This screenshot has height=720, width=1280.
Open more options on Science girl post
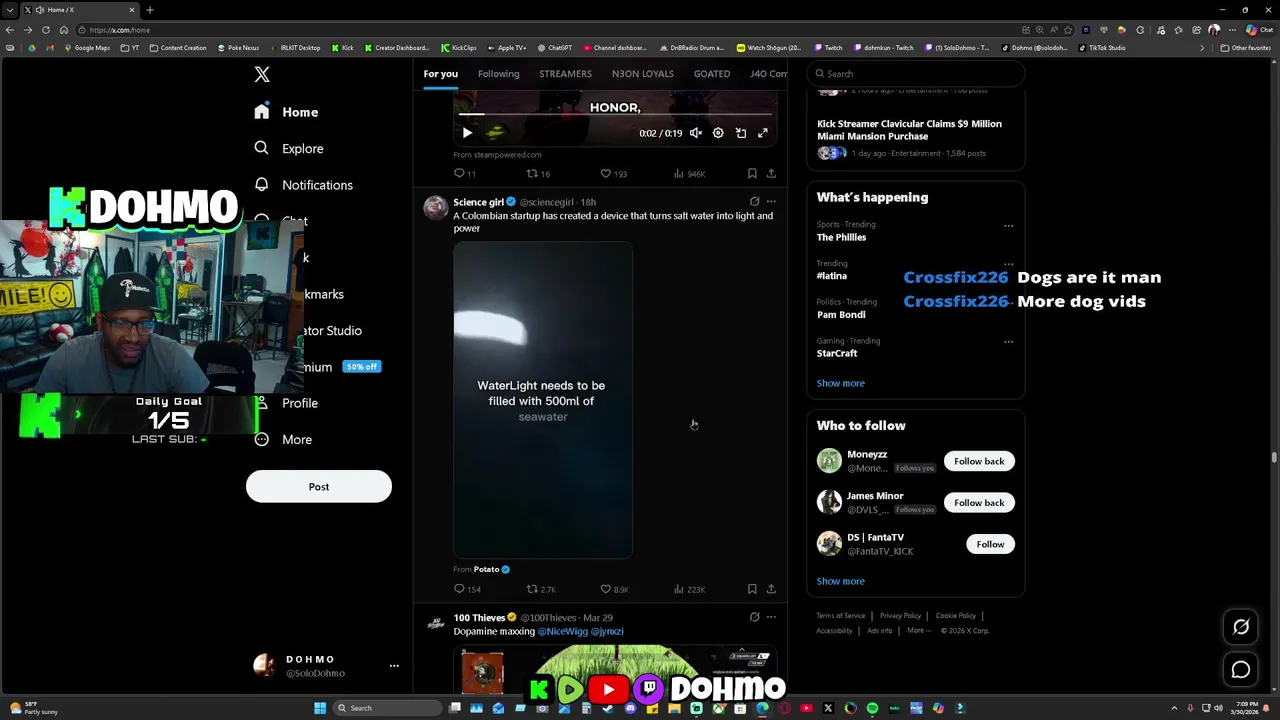pos(771,201)
